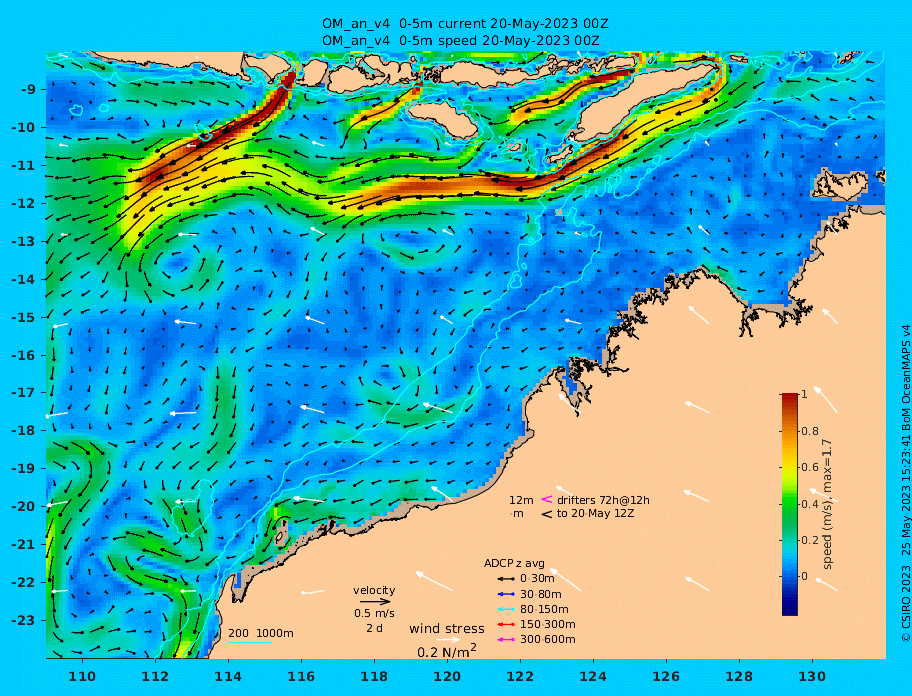
Task: Click the longitude label '130'
Action: pyautogui.click(x=812, y=676)
